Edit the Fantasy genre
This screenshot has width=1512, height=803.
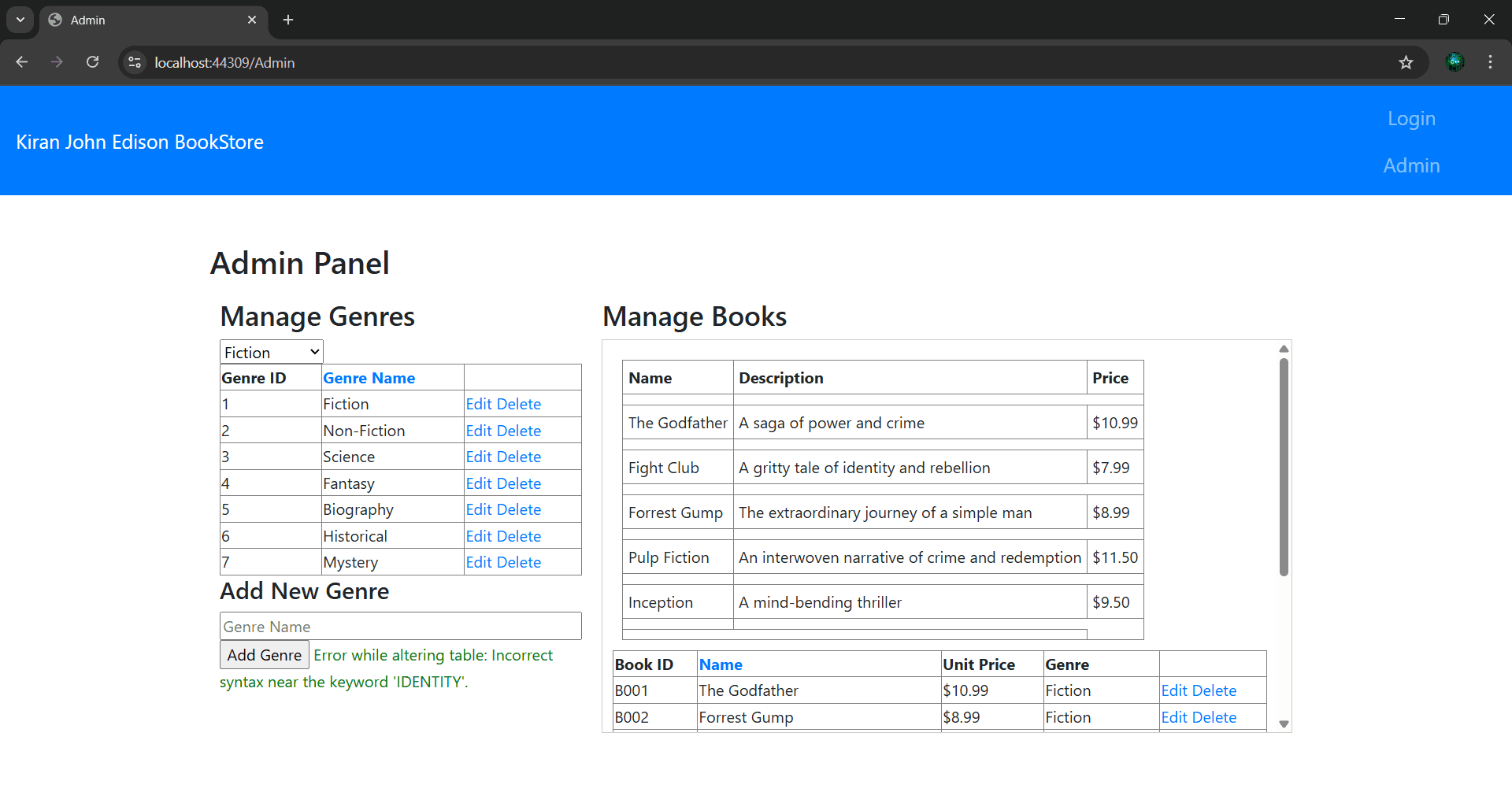(x=478, y=483)
